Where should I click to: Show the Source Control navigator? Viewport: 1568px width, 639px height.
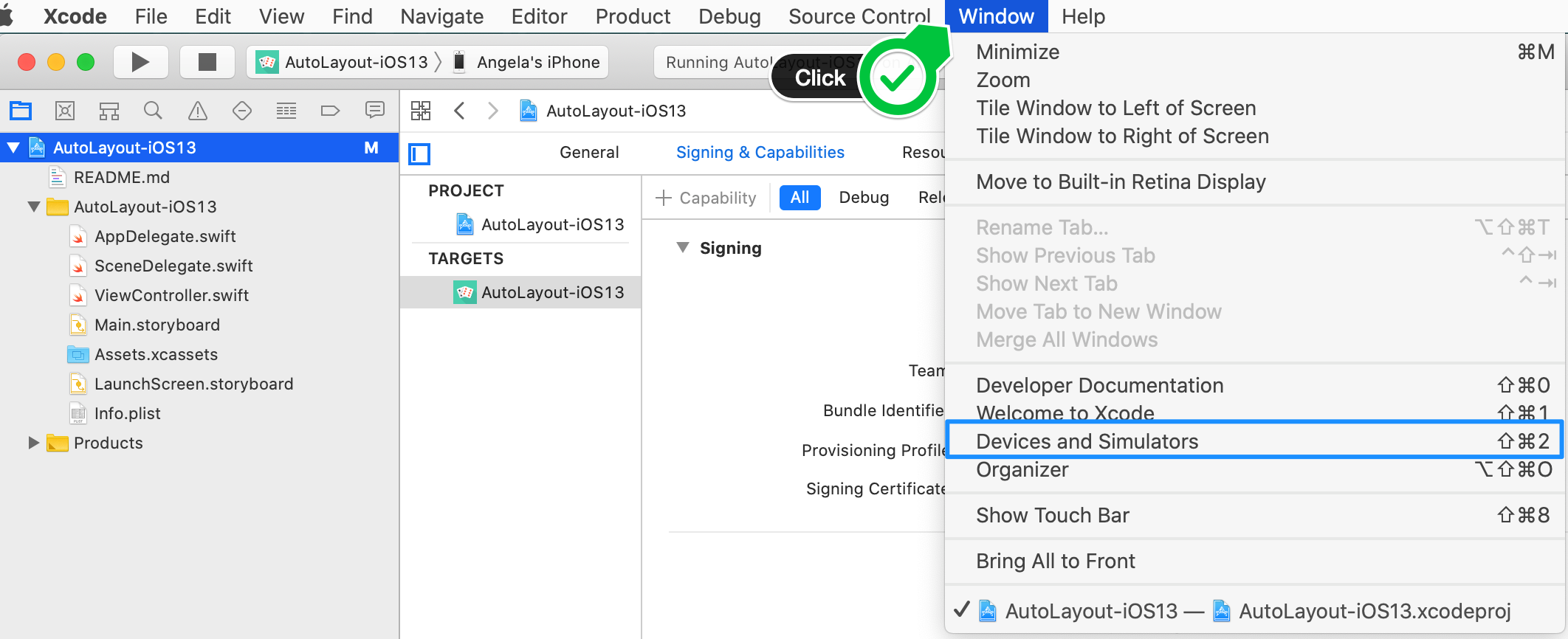coord(65,111)
